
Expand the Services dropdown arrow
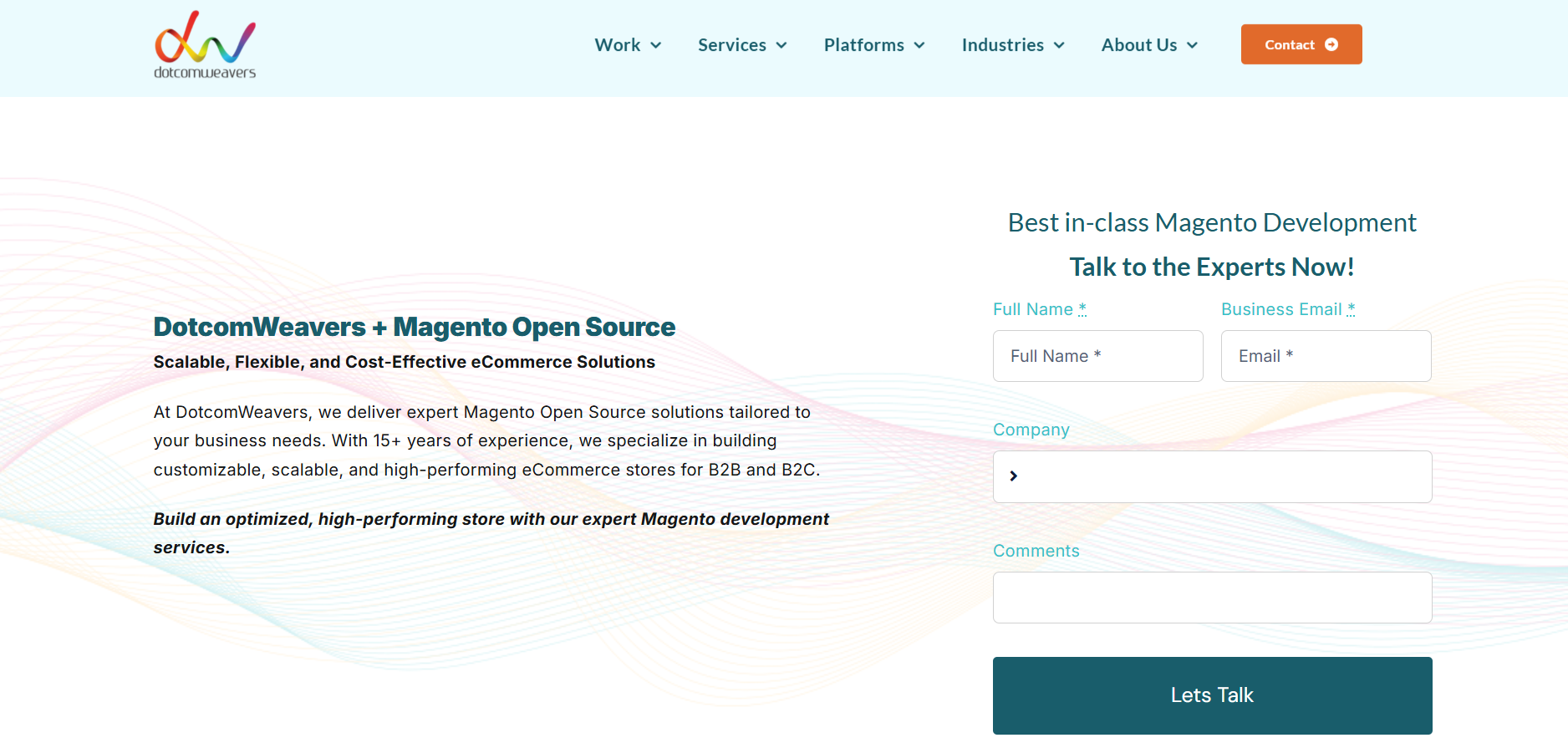tap(781, 45)
